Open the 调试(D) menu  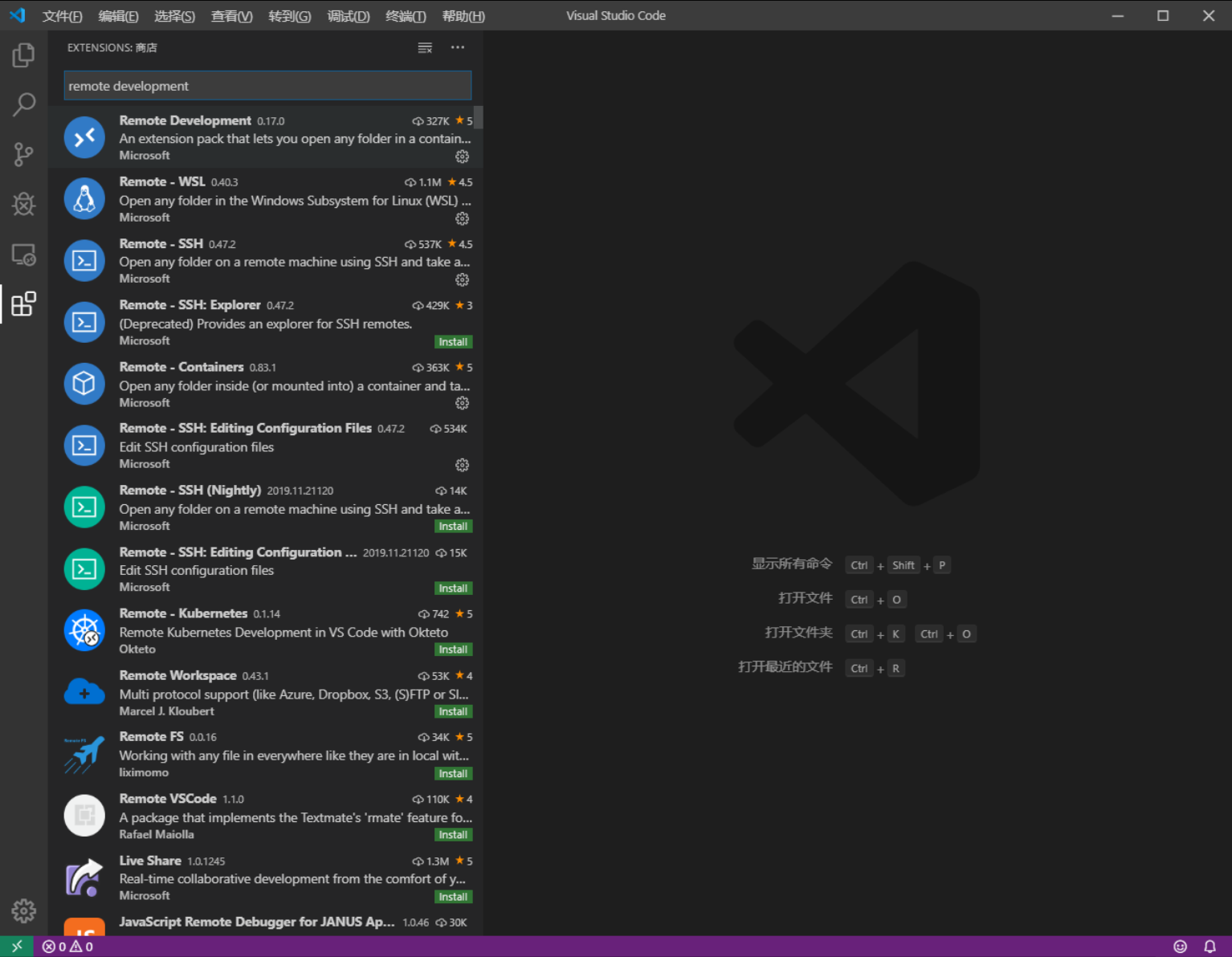349,16
